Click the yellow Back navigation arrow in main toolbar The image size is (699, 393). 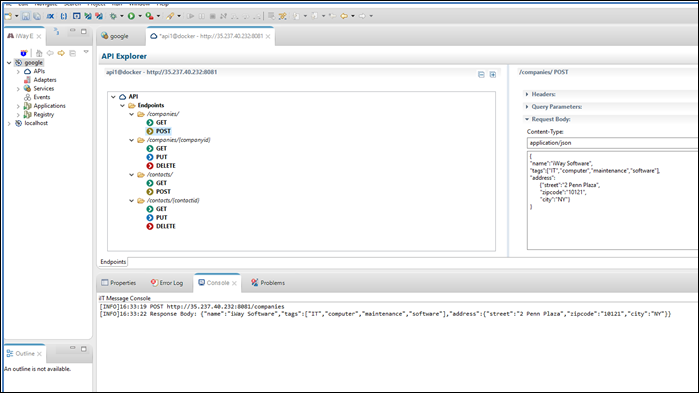pos(344,16)
